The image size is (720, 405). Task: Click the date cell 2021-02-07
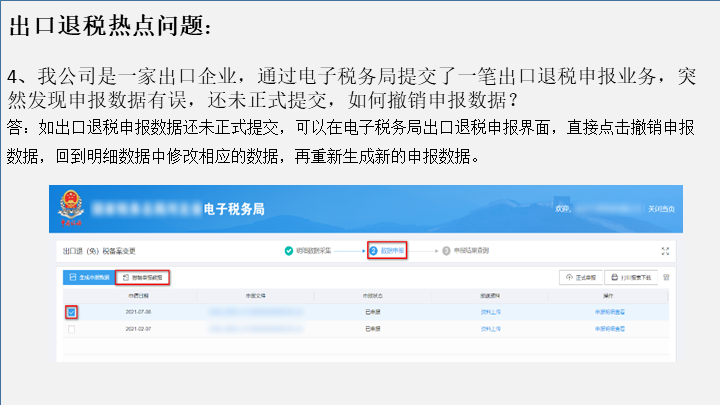pyautogui.click(x=138, y=329)
